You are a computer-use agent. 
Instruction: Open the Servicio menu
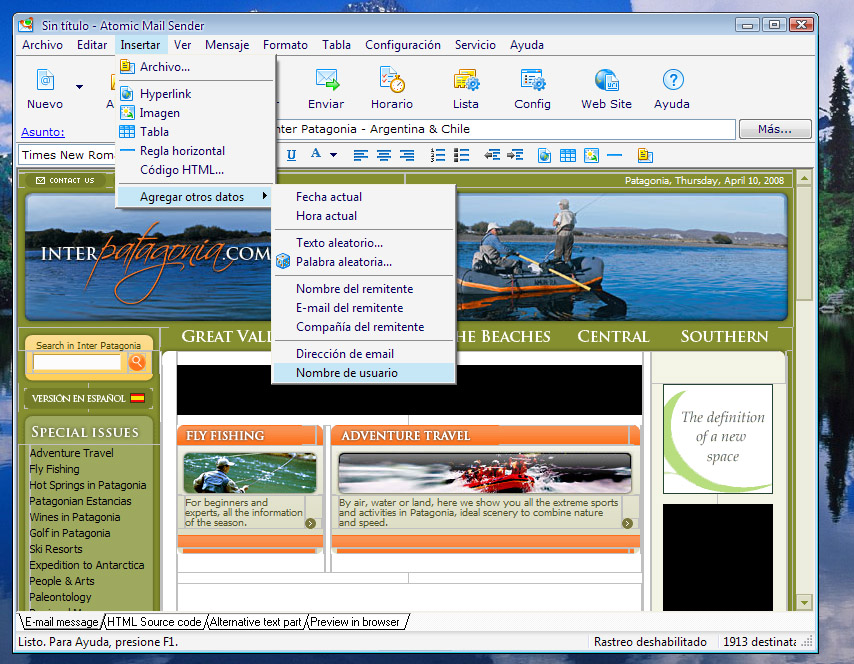[x=475, y=45]
